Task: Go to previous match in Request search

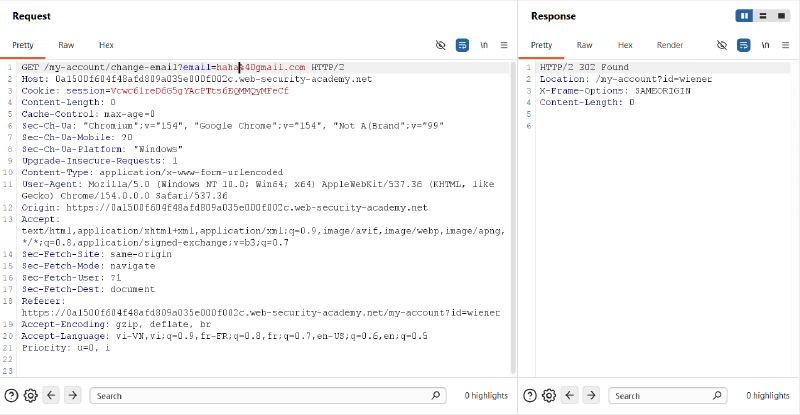Action: [x=51, y=395]
